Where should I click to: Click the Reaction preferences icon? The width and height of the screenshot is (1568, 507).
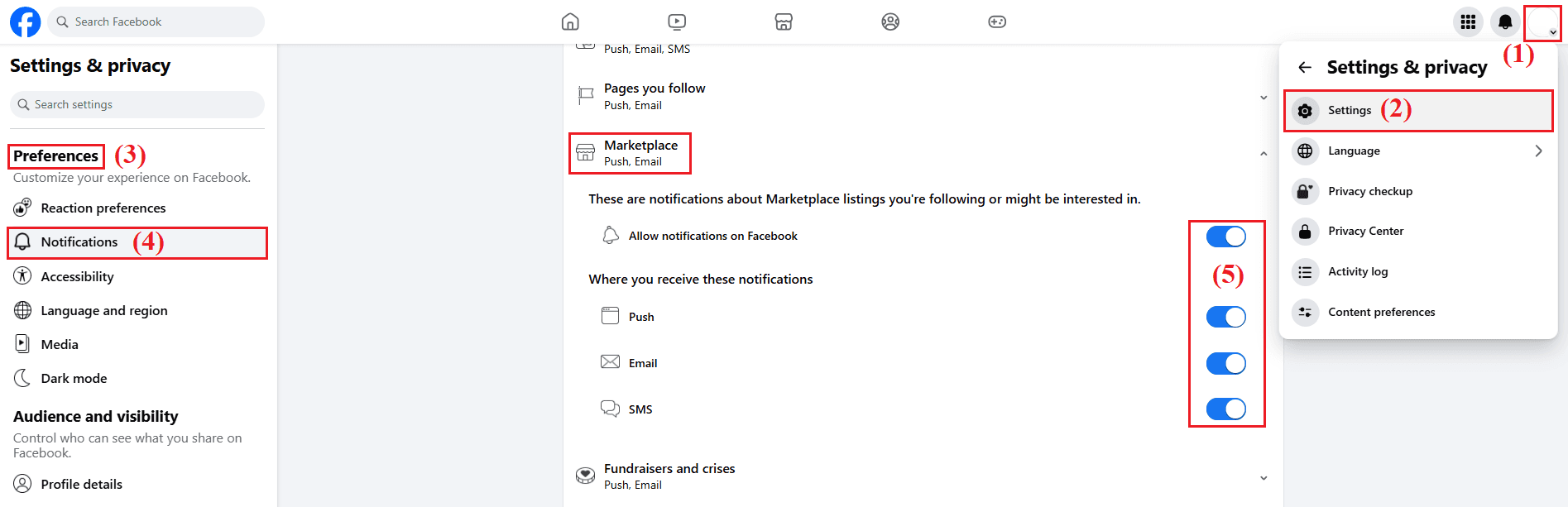click(x=22, y=207)
